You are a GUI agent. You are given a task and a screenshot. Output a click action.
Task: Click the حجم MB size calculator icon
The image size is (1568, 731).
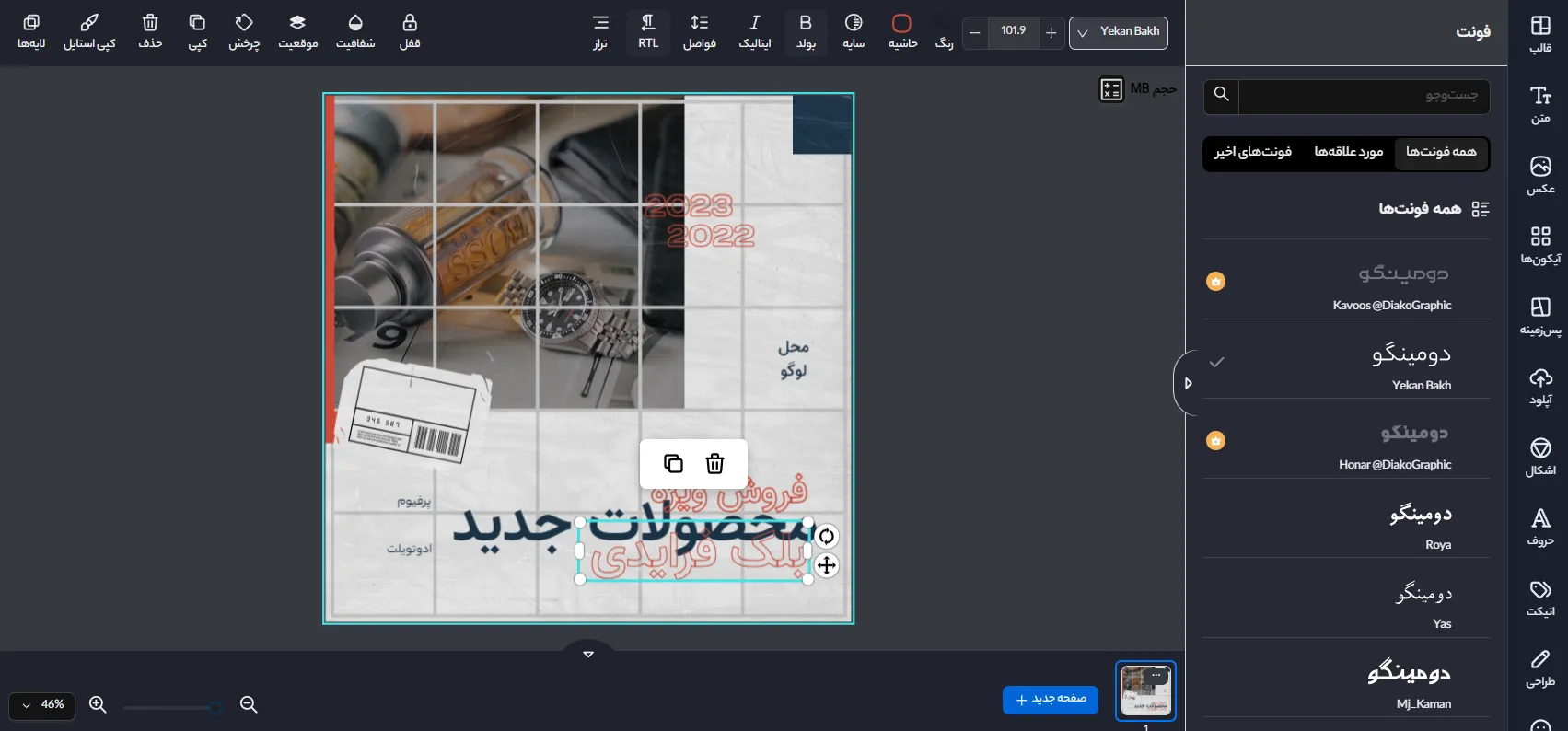click(x=1111, y=89)
